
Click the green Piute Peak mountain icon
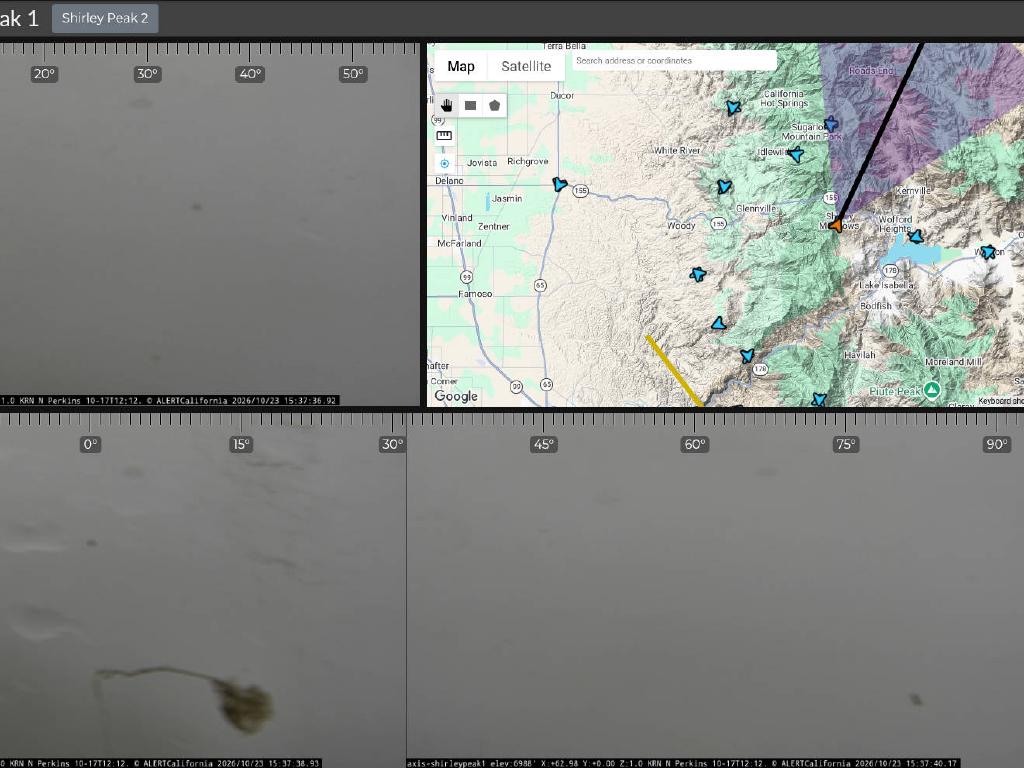point(932,390)
